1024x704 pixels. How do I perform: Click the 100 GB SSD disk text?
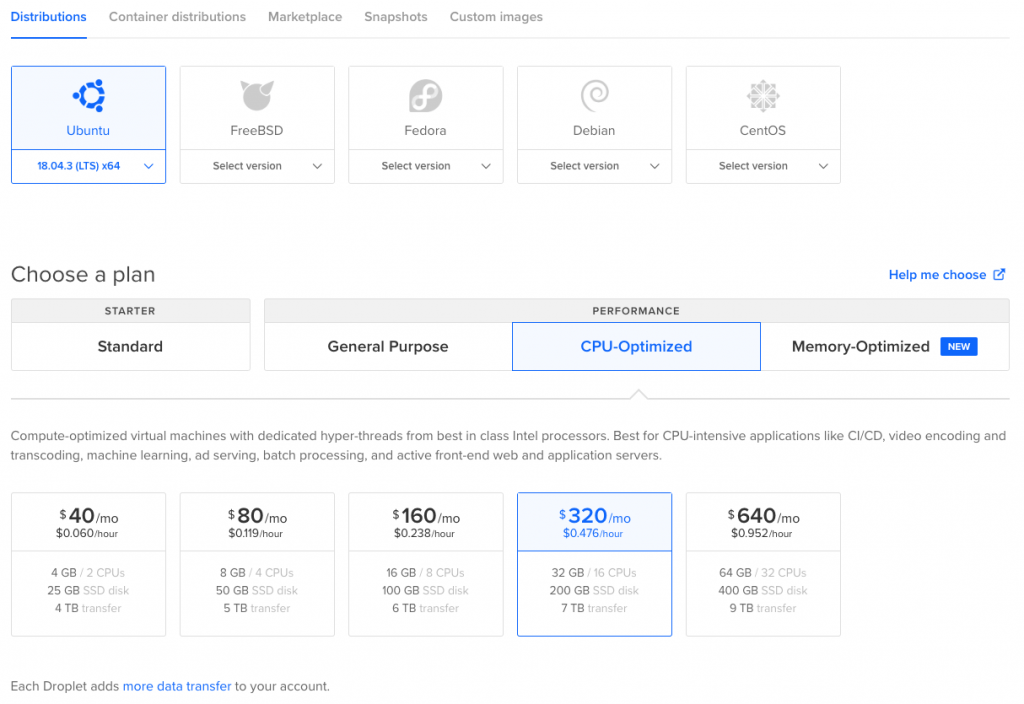[x=425, y=590]
